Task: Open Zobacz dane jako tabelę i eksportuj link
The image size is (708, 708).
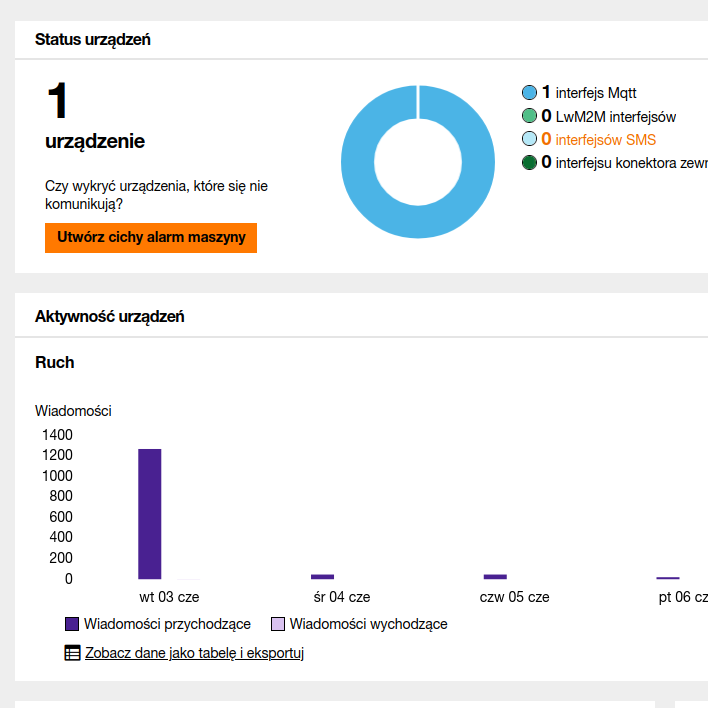Action: [194, 653]
